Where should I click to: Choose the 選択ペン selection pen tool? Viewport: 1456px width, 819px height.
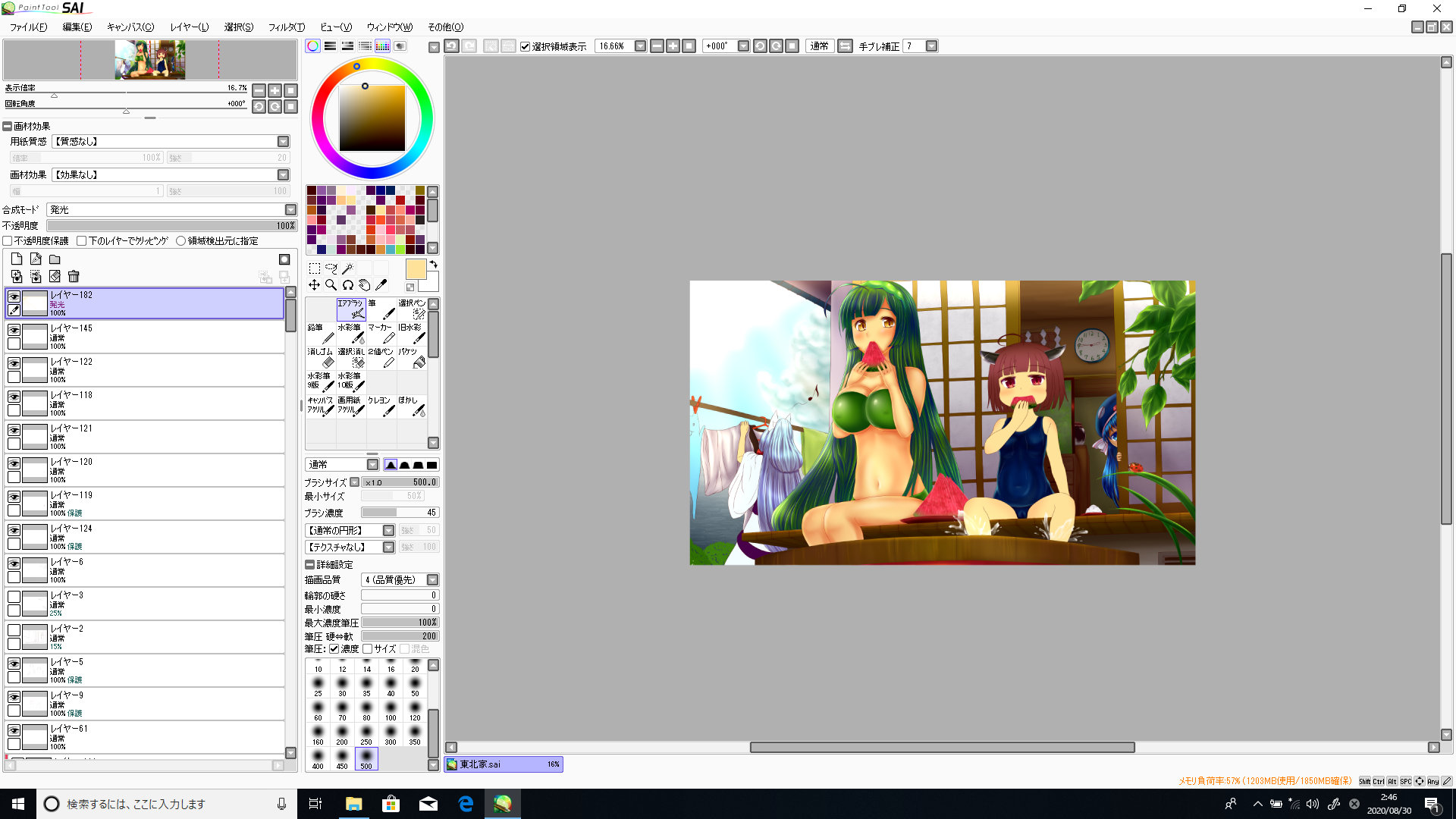[412, 309]
